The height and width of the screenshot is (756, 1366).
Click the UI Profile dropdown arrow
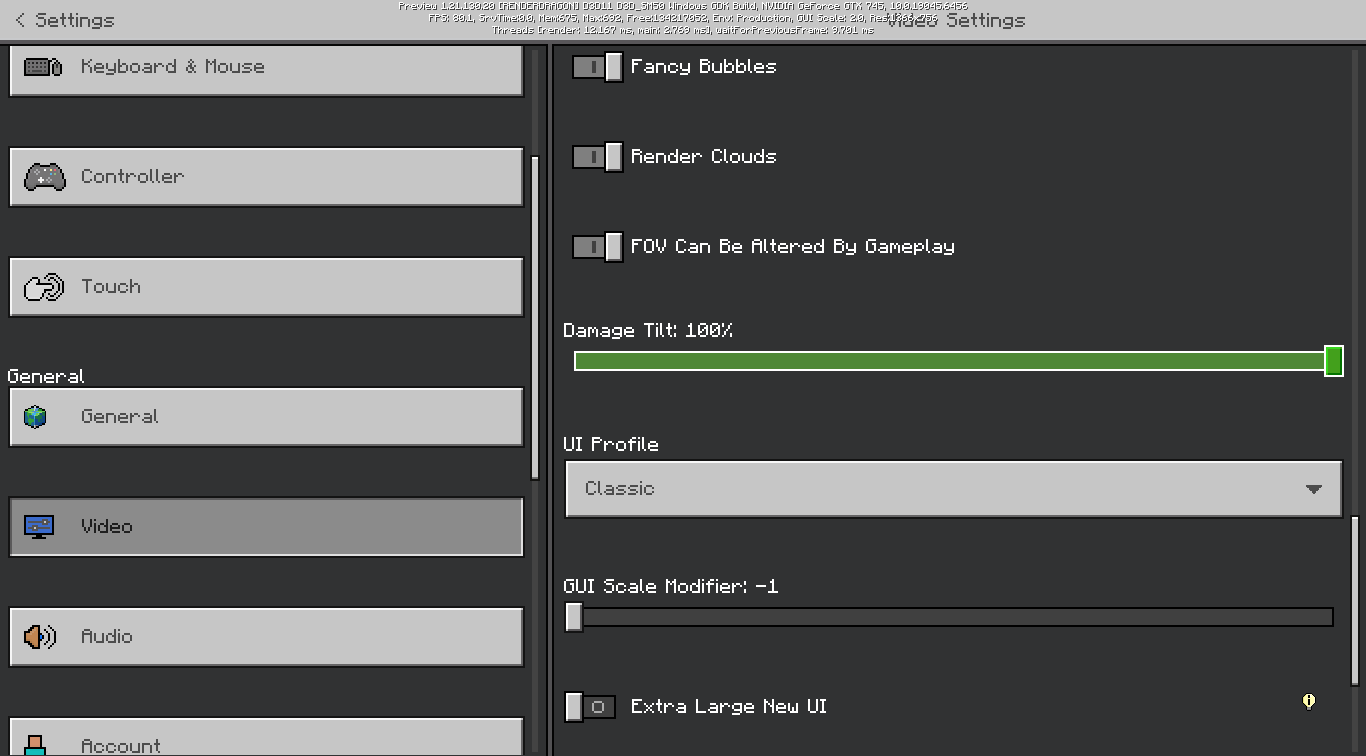coord(1314,489)
